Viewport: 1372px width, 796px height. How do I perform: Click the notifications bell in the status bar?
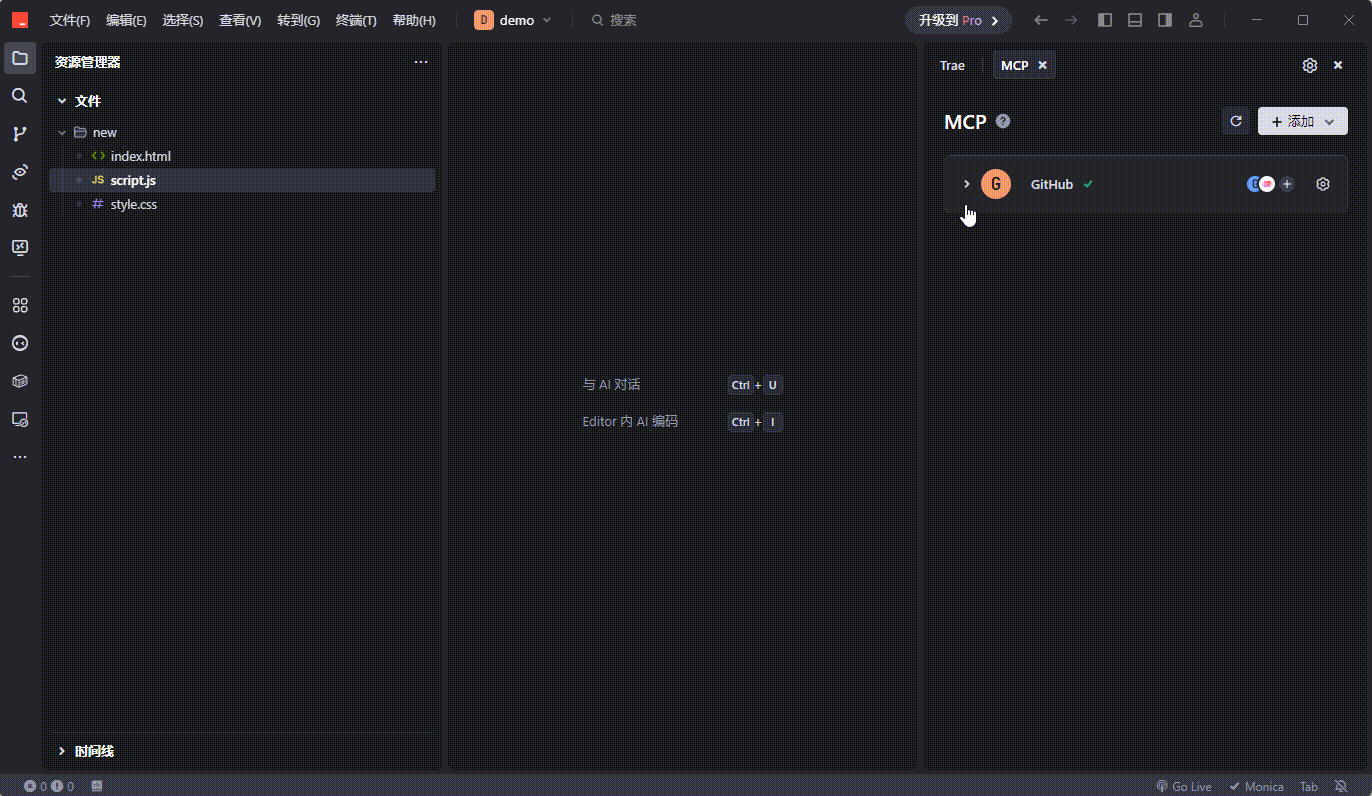pos(1341,786)
